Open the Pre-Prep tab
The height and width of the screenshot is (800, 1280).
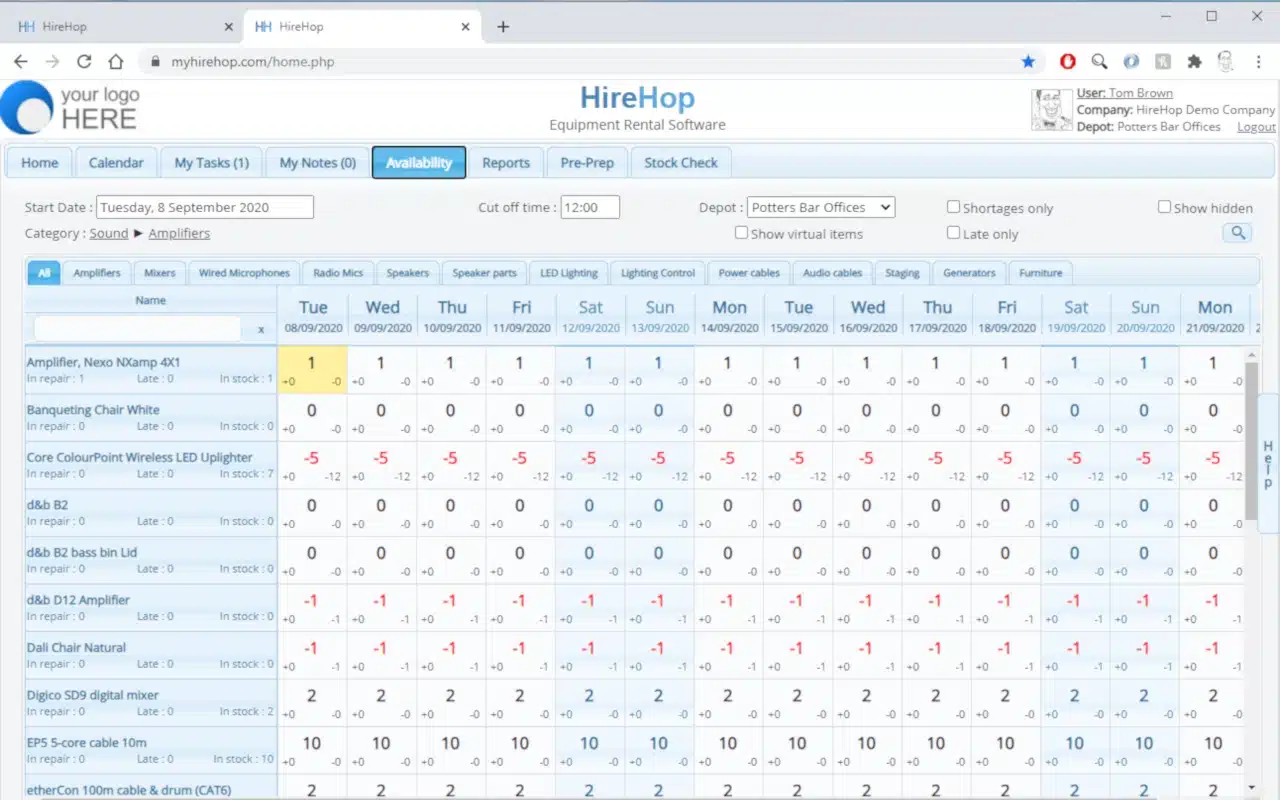(587, 162)
